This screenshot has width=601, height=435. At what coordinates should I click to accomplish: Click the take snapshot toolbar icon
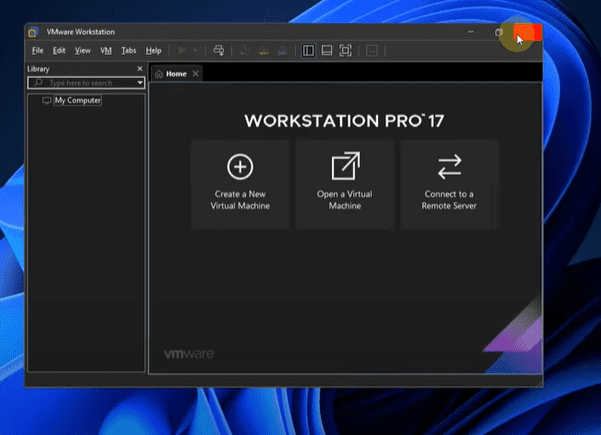(x=246, y=50)
